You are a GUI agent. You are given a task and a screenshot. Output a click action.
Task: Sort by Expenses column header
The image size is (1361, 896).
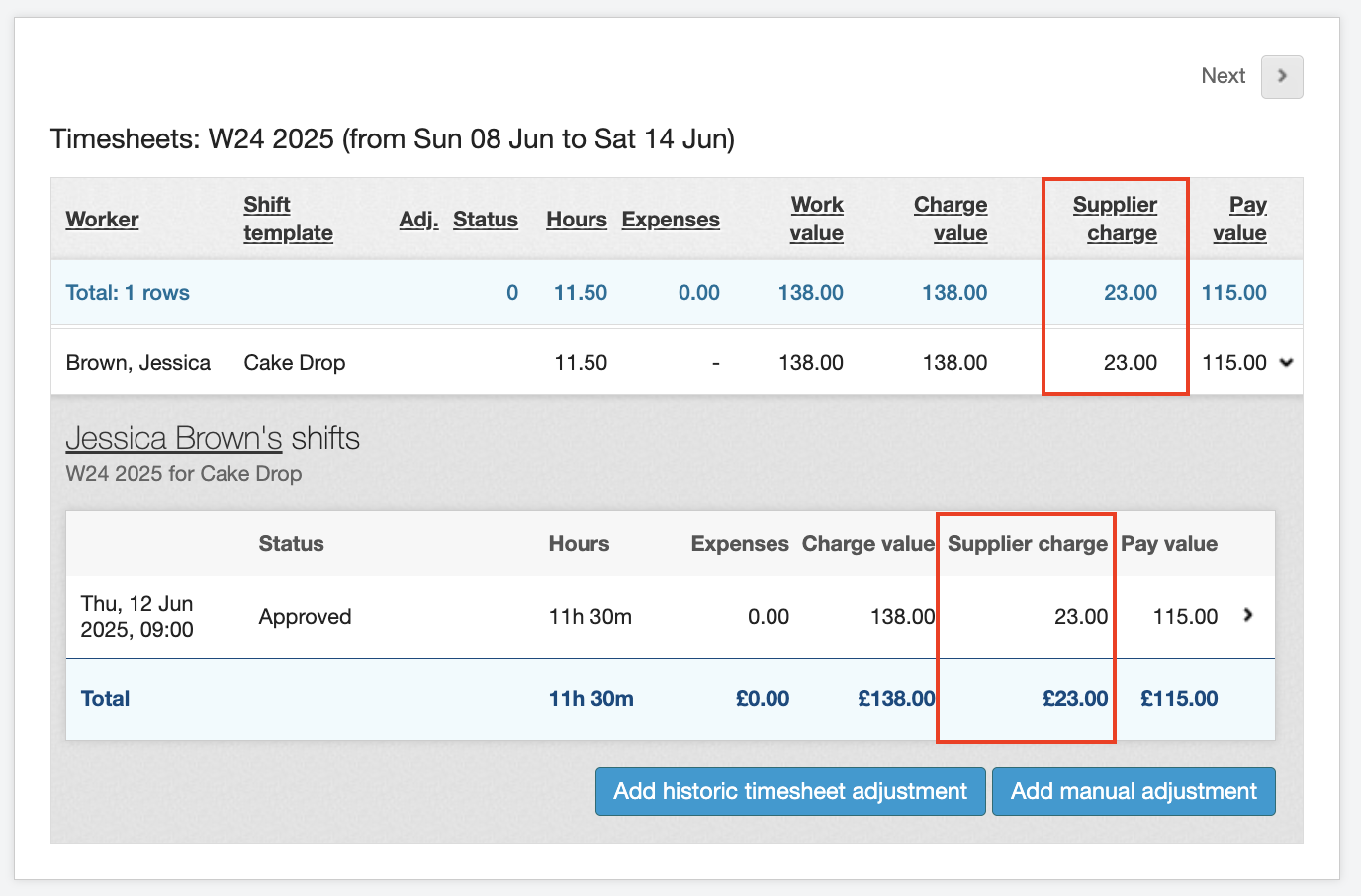click(x=670, y=220)
